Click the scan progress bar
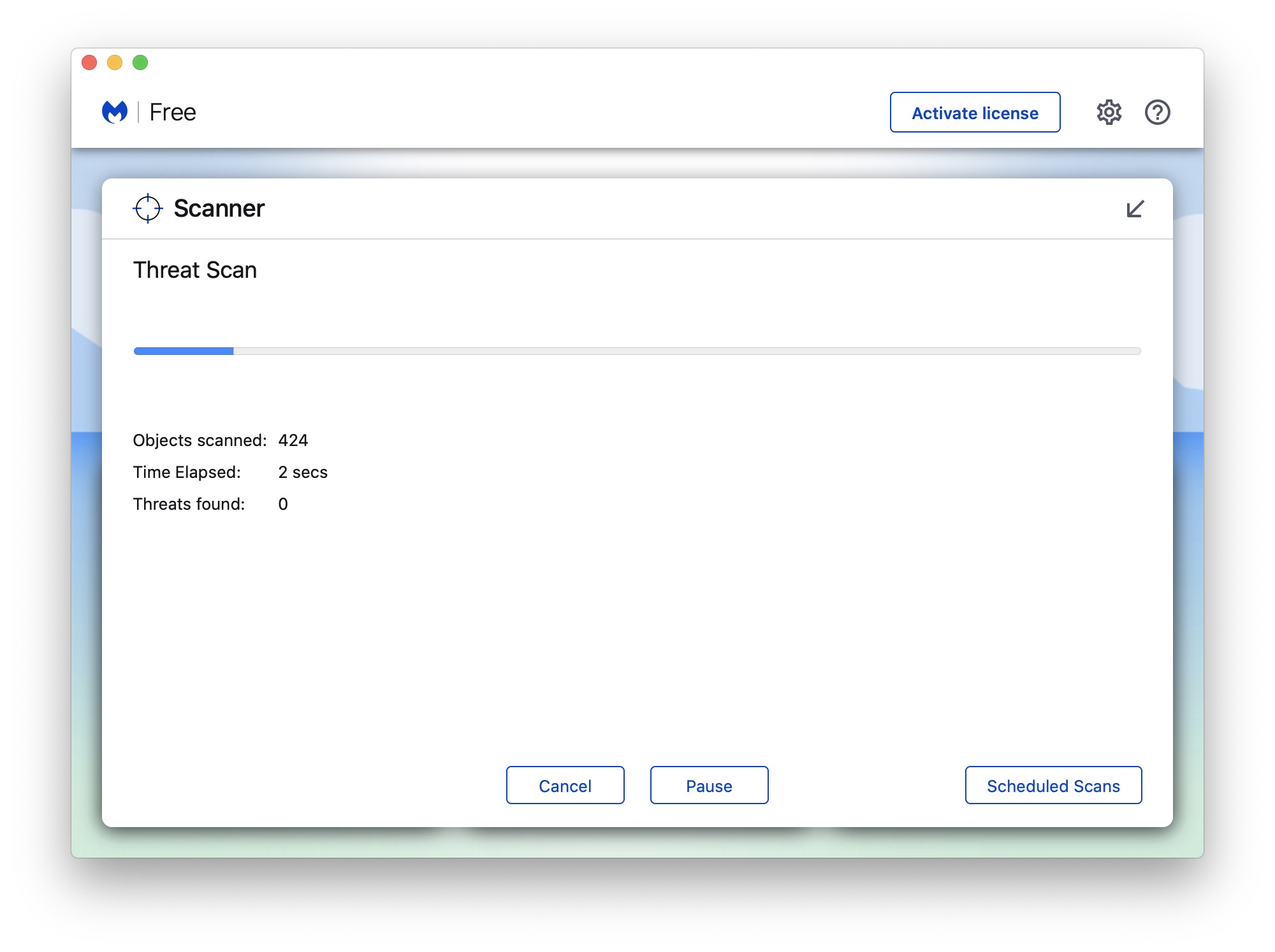The height and width of the screenshot is (952, 1275). 637,351
